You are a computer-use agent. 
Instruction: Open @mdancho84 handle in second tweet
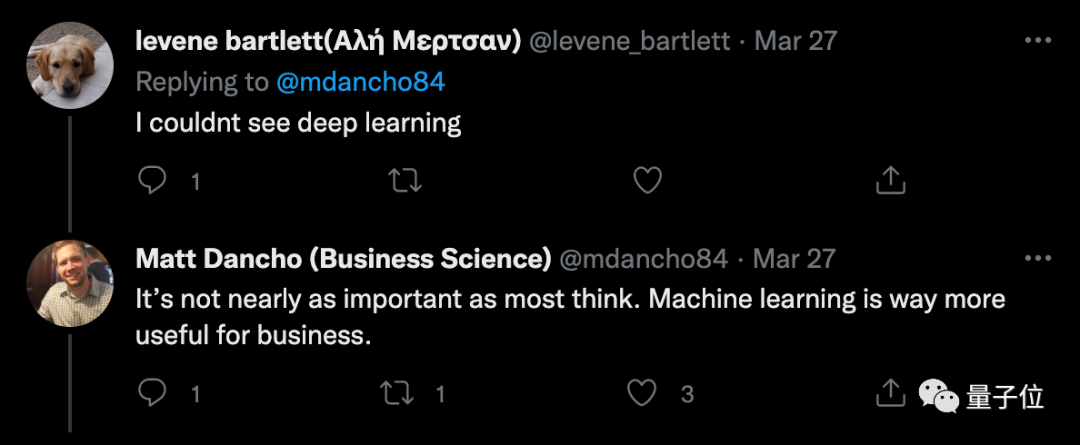pos(643,258)
